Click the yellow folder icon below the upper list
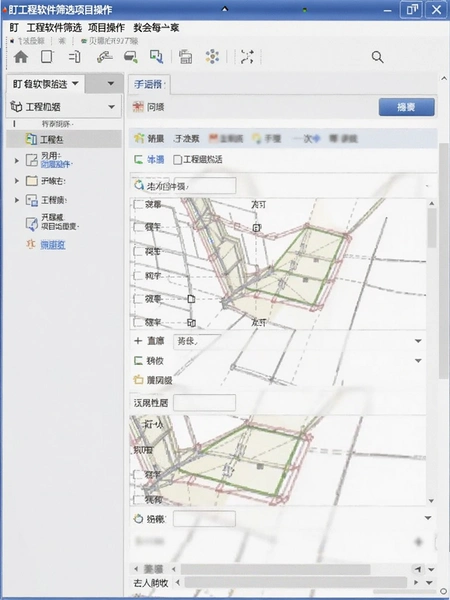This screenshot has height=600, width=450. click(138, 380)
